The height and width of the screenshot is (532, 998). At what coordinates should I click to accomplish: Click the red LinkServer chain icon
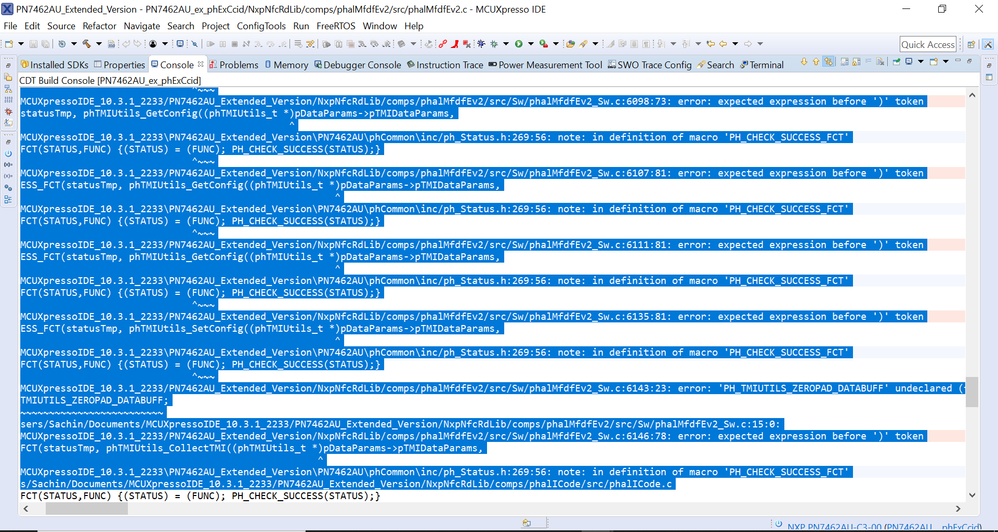(442, 44)
